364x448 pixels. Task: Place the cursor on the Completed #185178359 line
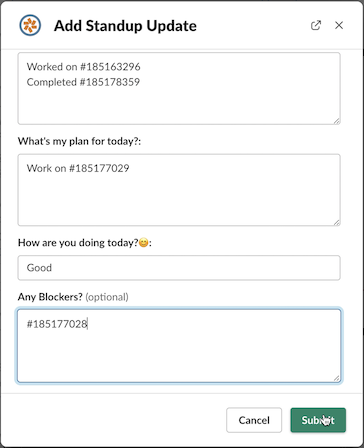tap(83, 82)
